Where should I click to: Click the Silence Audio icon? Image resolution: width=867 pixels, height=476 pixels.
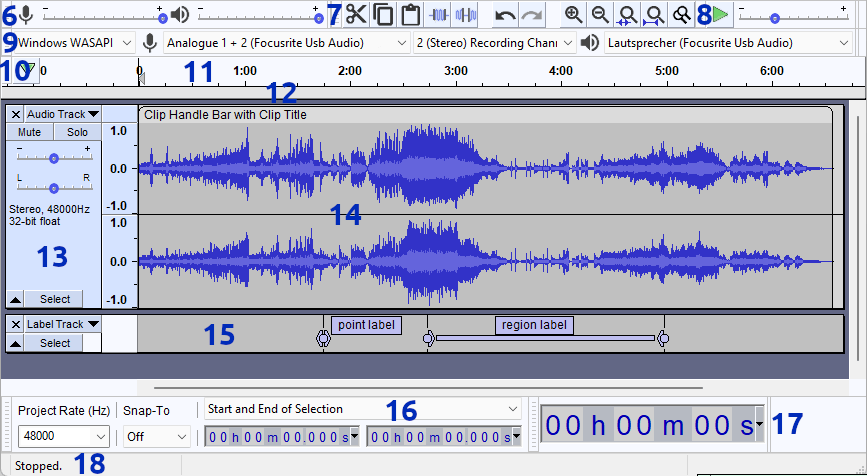click(x=465, y=14)
